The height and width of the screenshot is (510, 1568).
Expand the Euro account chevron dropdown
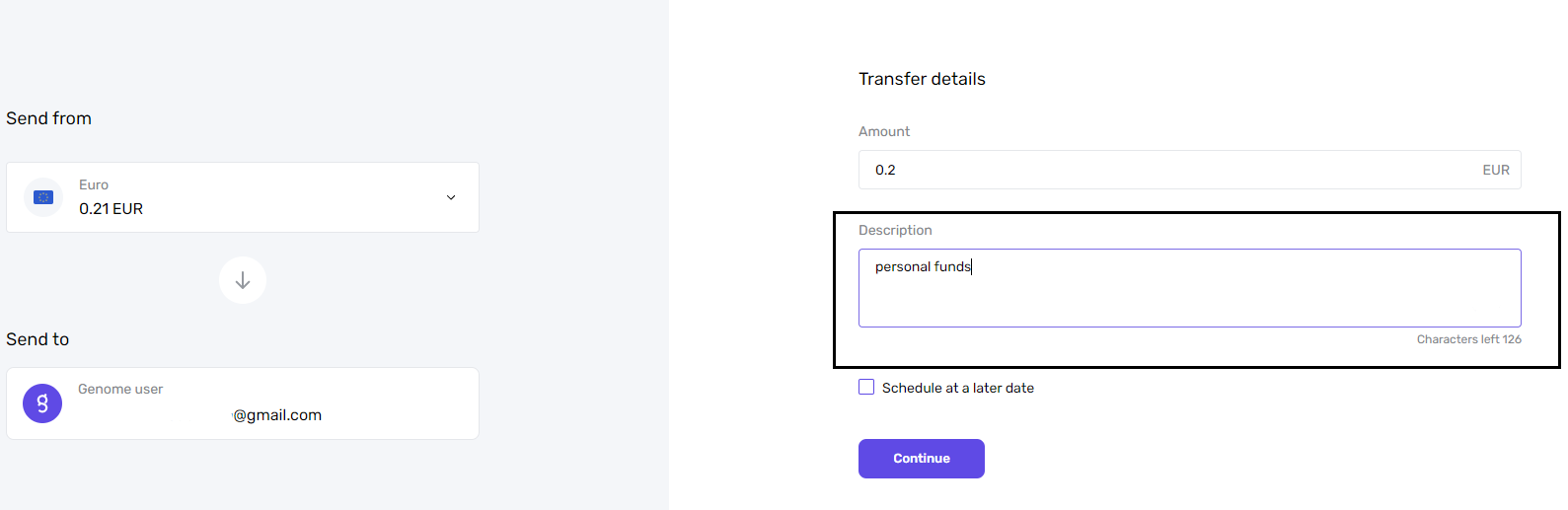click(x=451, y=197)
